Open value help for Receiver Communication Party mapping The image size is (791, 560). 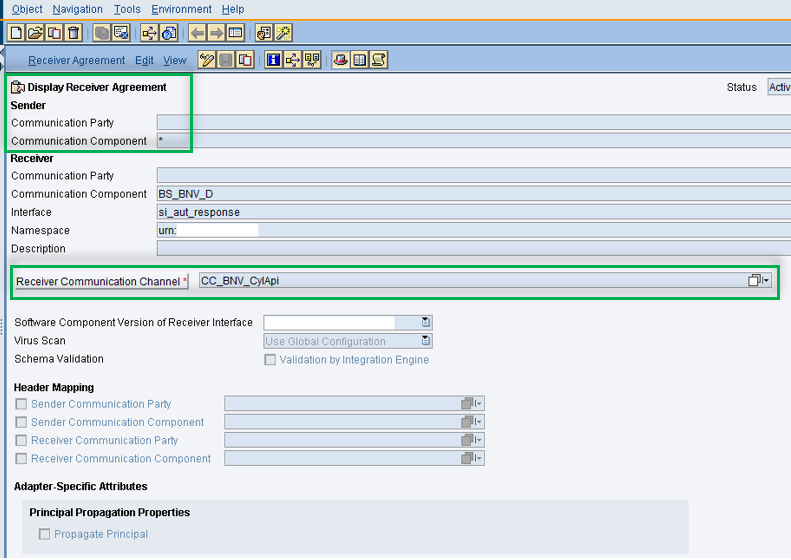[x=472, y=440]
